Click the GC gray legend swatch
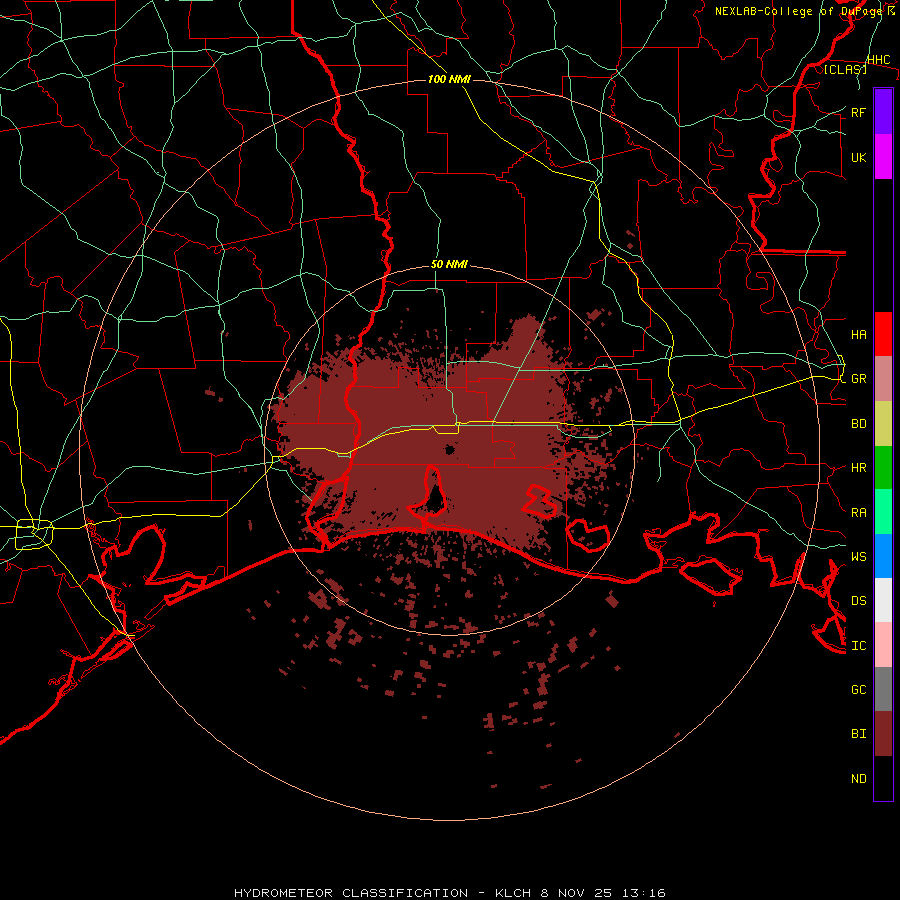Image resolution: width=900 pixels, height=900 pixels. click(883, 689)
